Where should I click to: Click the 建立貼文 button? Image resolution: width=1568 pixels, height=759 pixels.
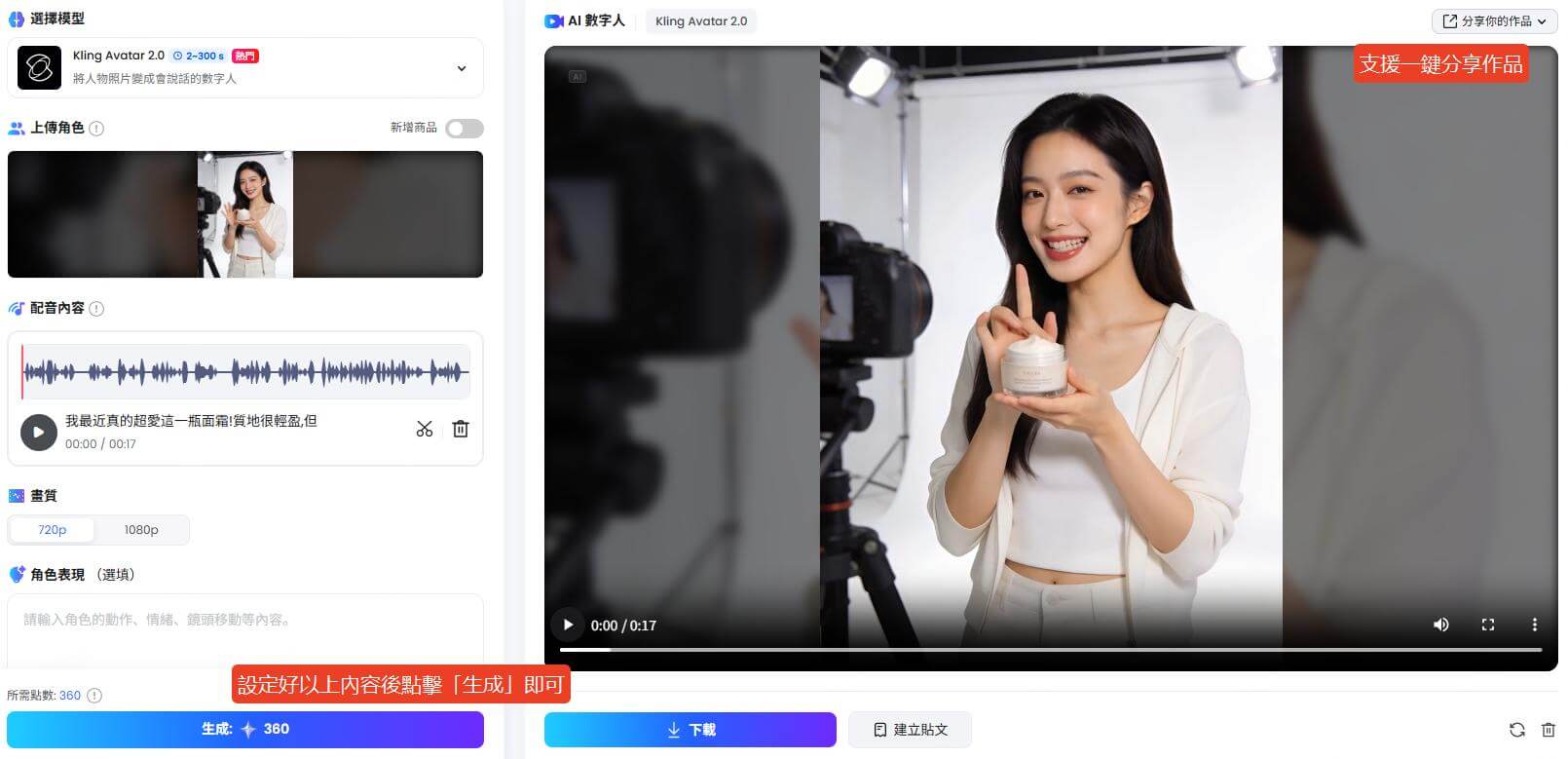[x=910, y=729]
